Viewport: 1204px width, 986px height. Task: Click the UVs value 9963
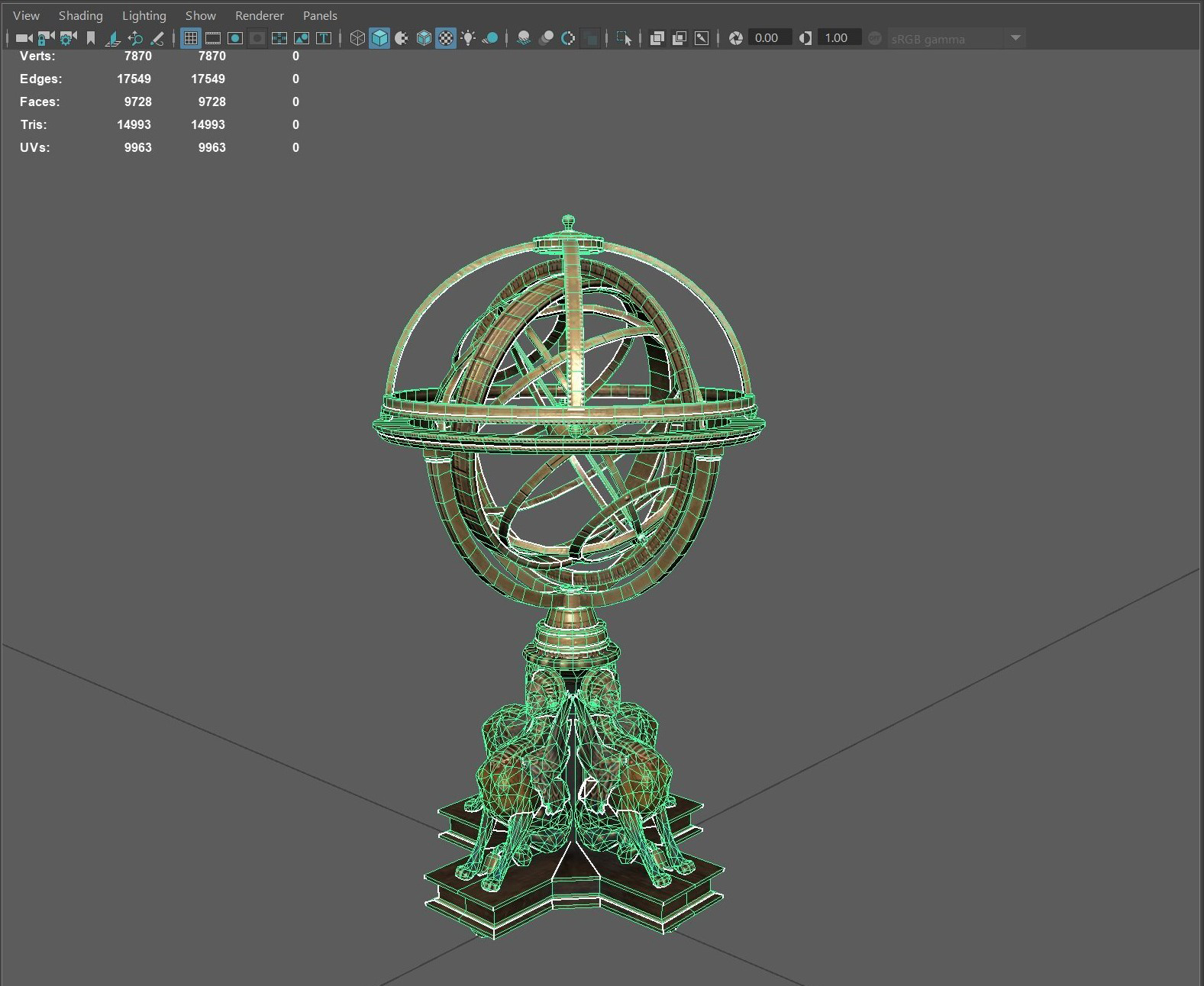tap(137, 148)
